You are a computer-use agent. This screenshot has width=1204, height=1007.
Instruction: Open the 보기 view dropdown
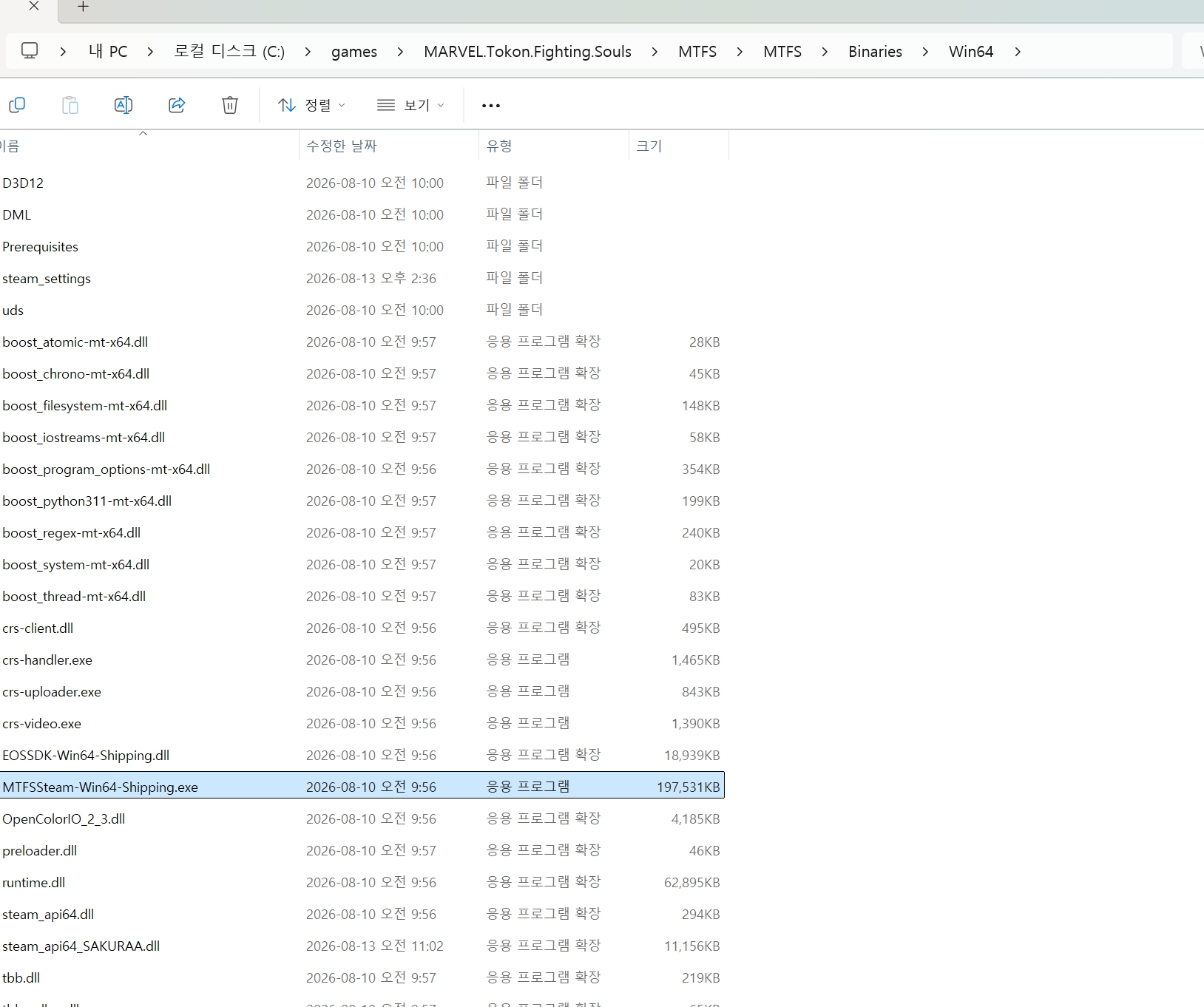(x=410, y=105)
